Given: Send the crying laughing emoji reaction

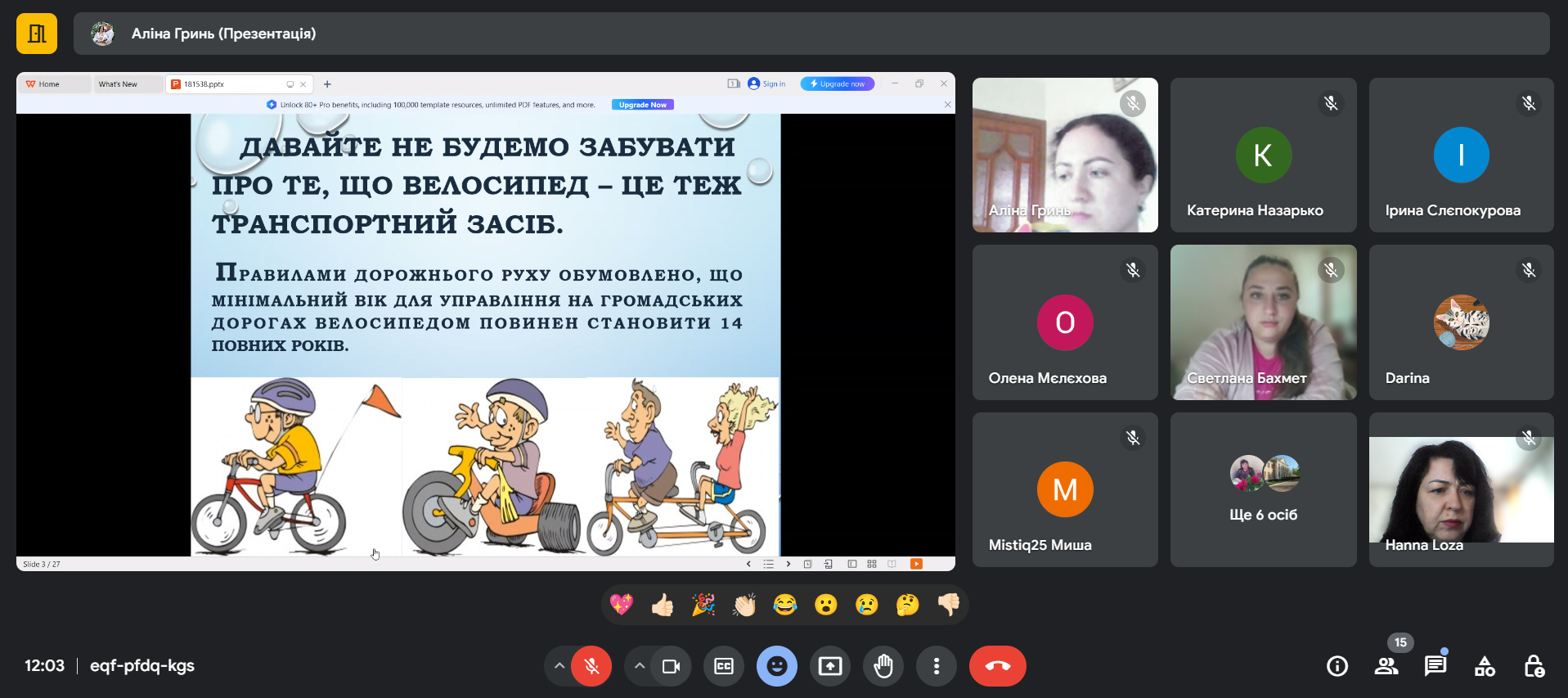Looking at the screenshot, I should [x=785, y=605].
